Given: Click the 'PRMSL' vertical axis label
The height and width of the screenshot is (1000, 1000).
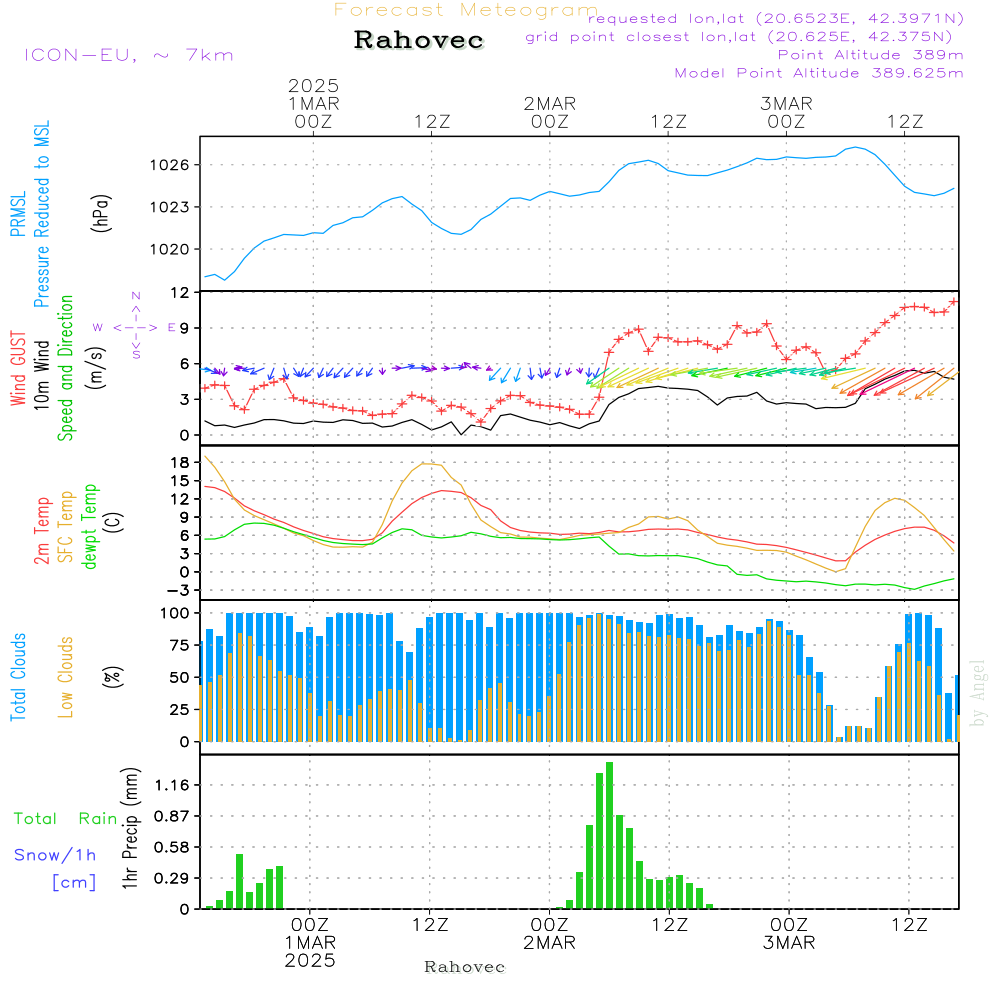Looking at the screenshot, I should 18,214.
